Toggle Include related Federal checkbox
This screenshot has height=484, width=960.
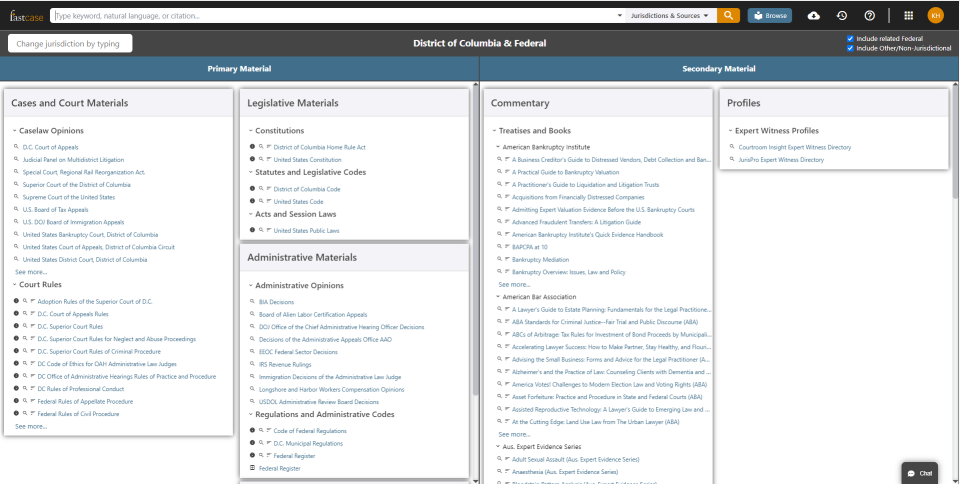tap(850, 39)
